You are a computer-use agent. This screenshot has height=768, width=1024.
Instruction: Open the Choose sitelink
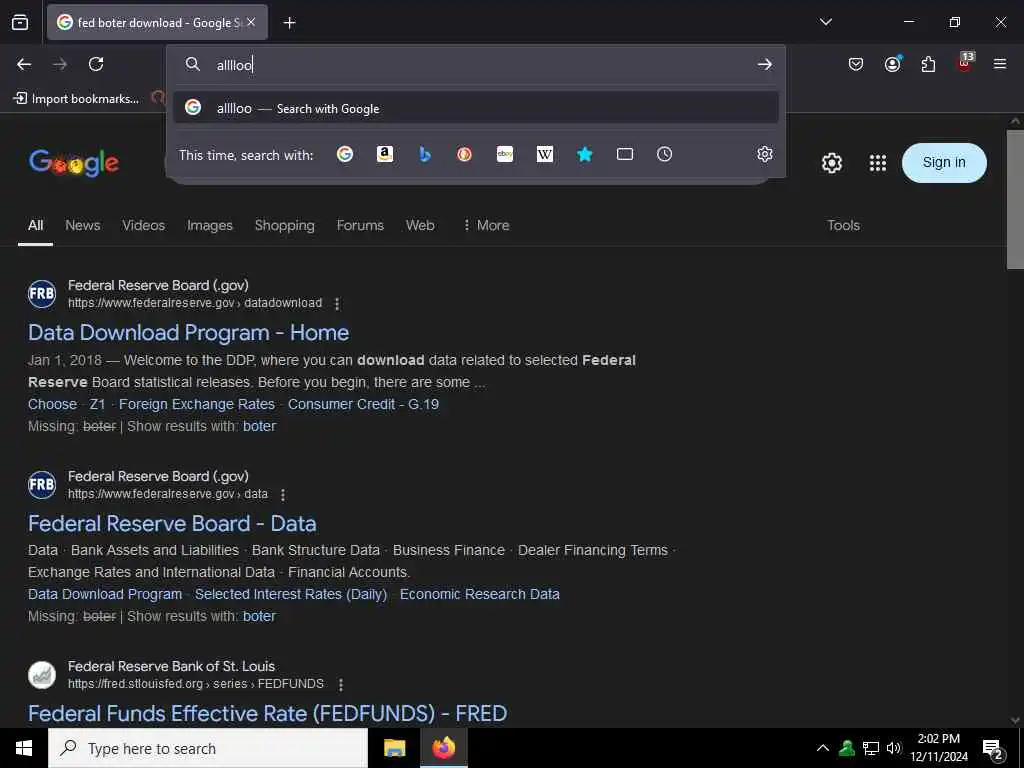tap(52, 404)
